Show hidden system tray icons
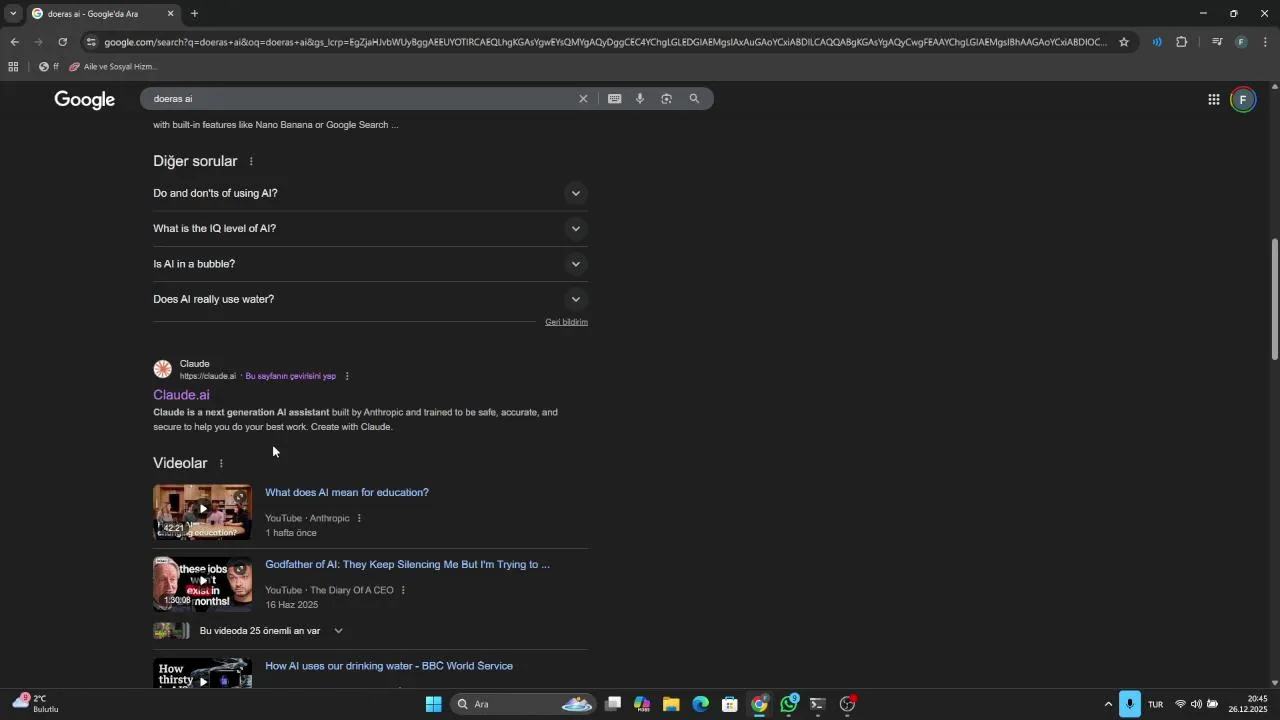This screenshot has width=1280, height=720. click(1108, 704)
